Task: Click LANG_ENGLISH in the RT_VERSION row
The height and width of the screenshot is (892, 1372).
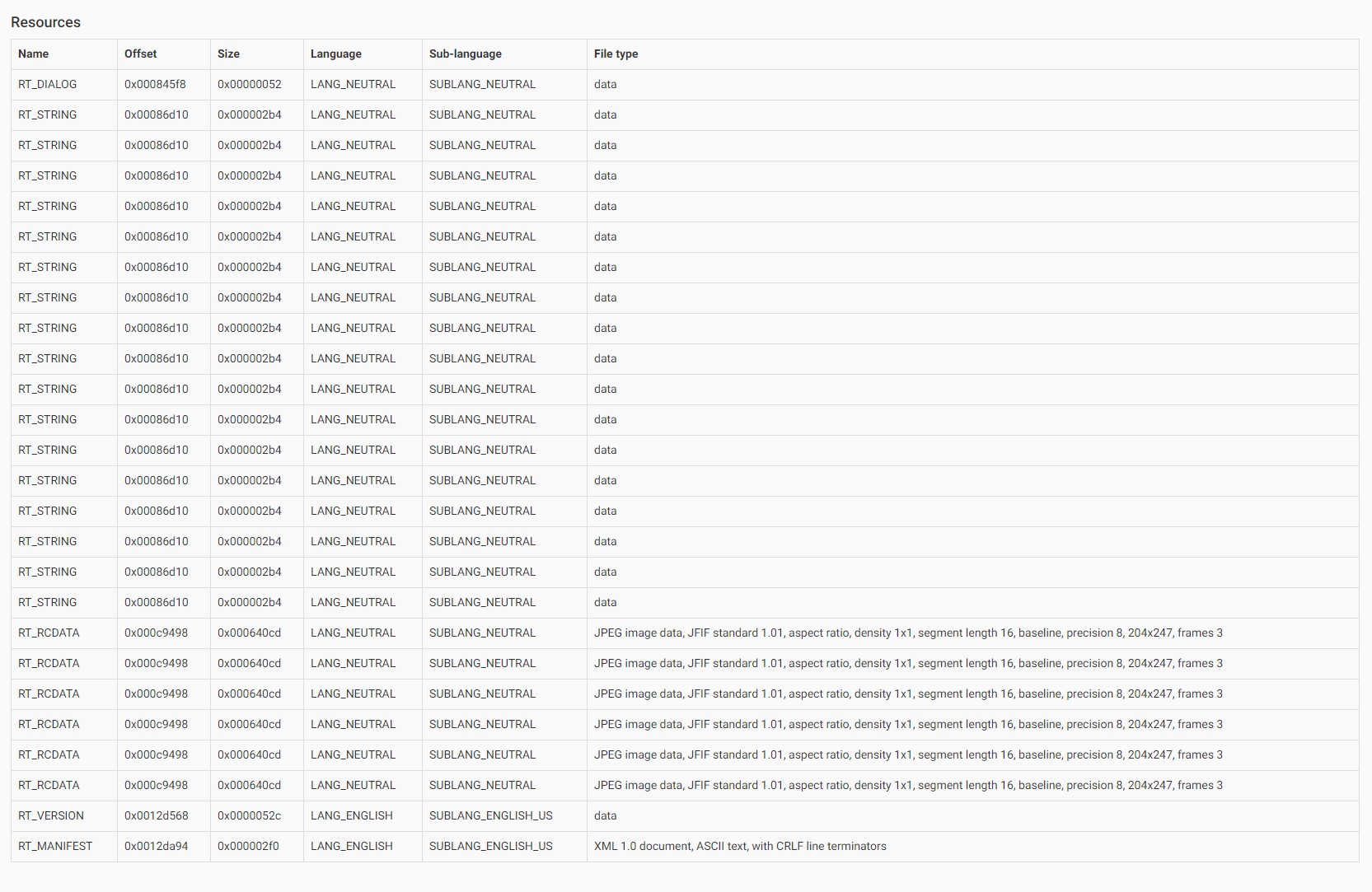Action: point(352,815)
